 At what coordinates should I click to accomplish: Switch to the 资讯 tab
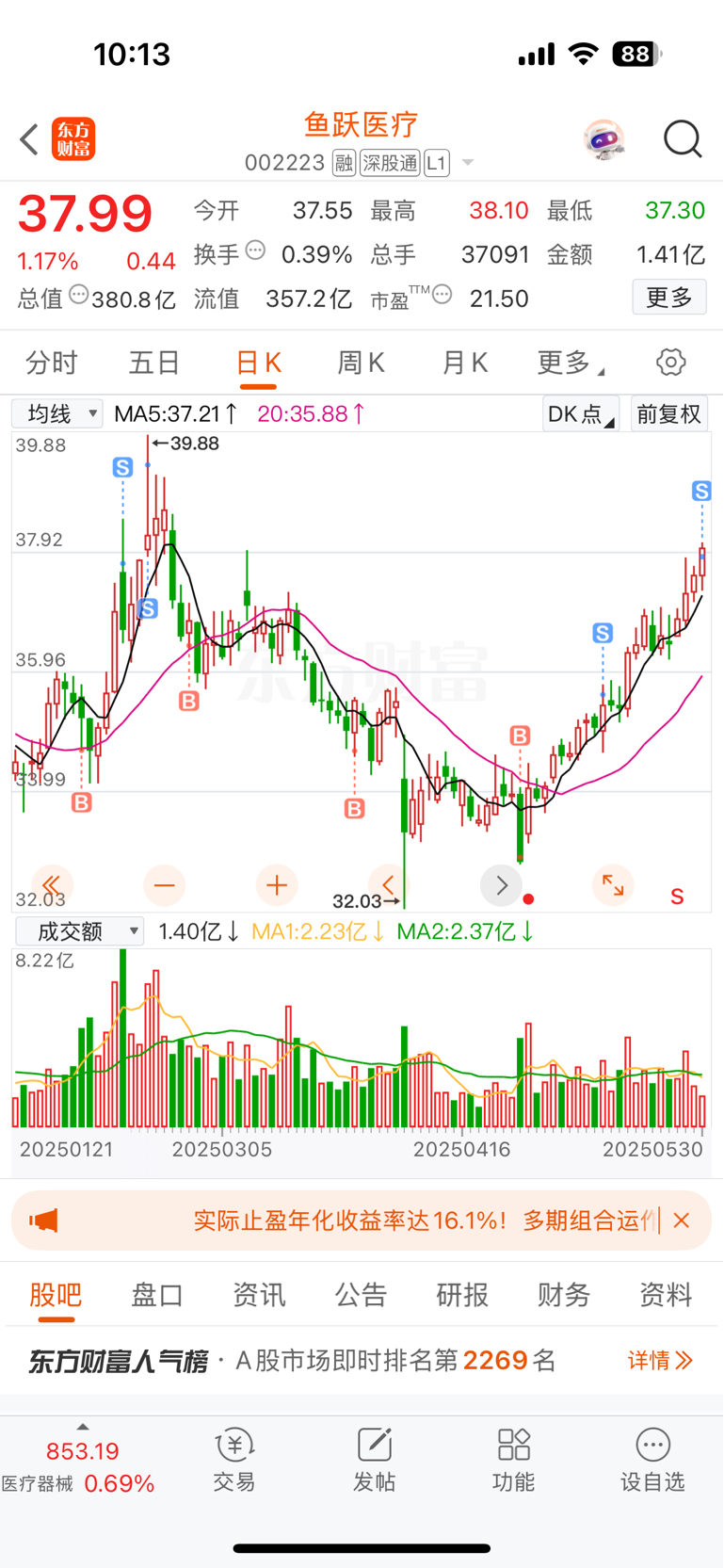[259, 1295]
